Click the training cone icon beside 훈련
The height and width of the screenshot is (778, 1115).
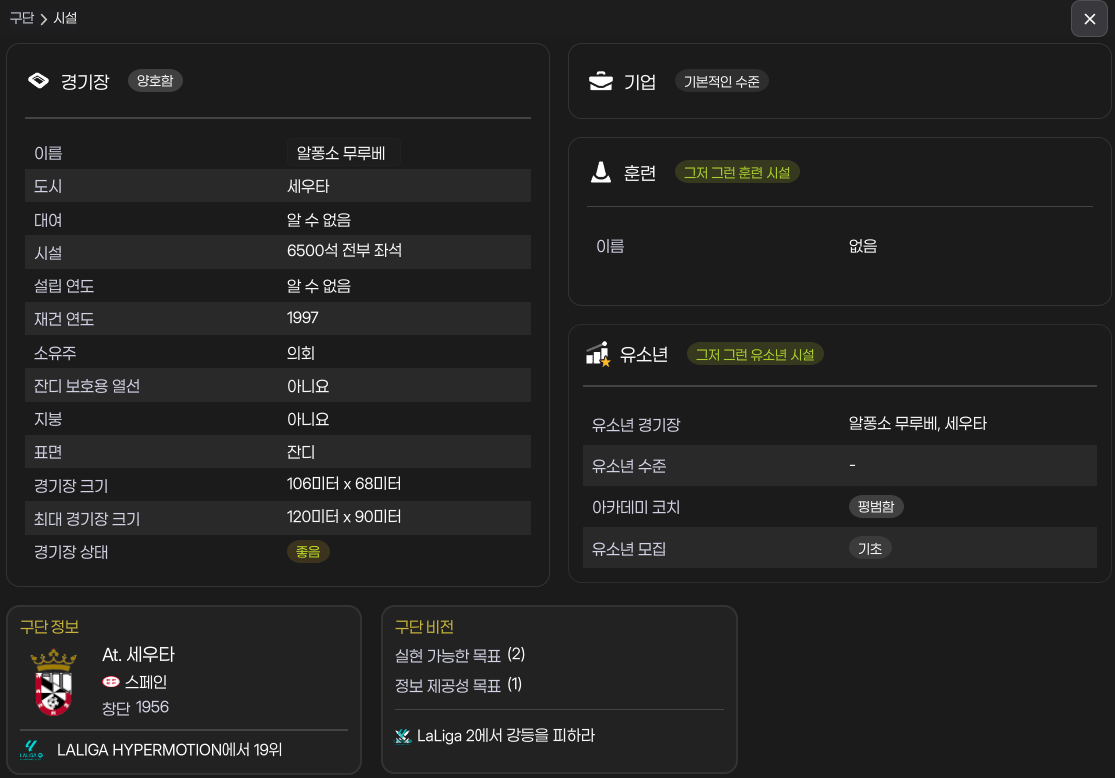601,172
